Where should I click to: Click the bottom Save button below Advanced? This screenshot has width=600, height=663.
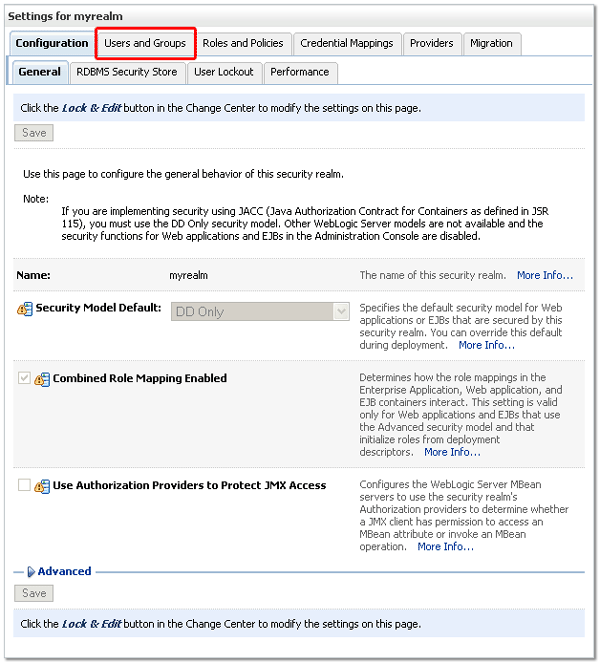click(34, 593)
